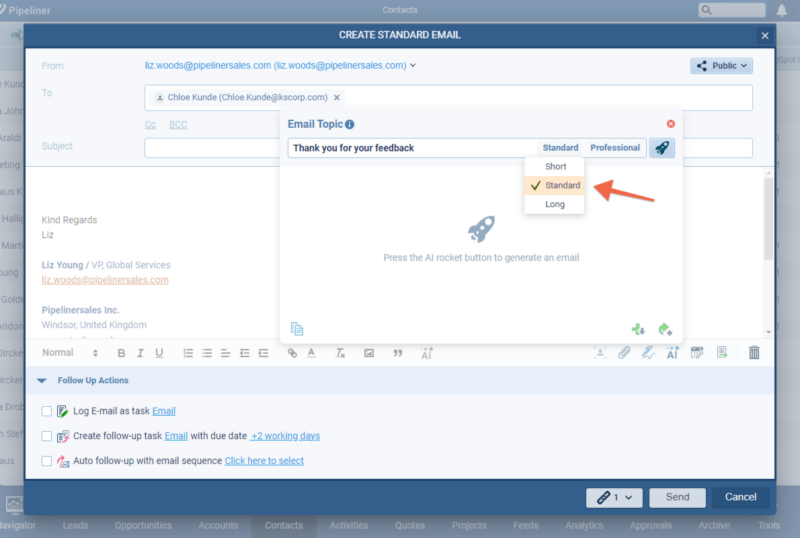
Task: Toggle bold formatting in editor toolbar
Action: coord(121,353)
